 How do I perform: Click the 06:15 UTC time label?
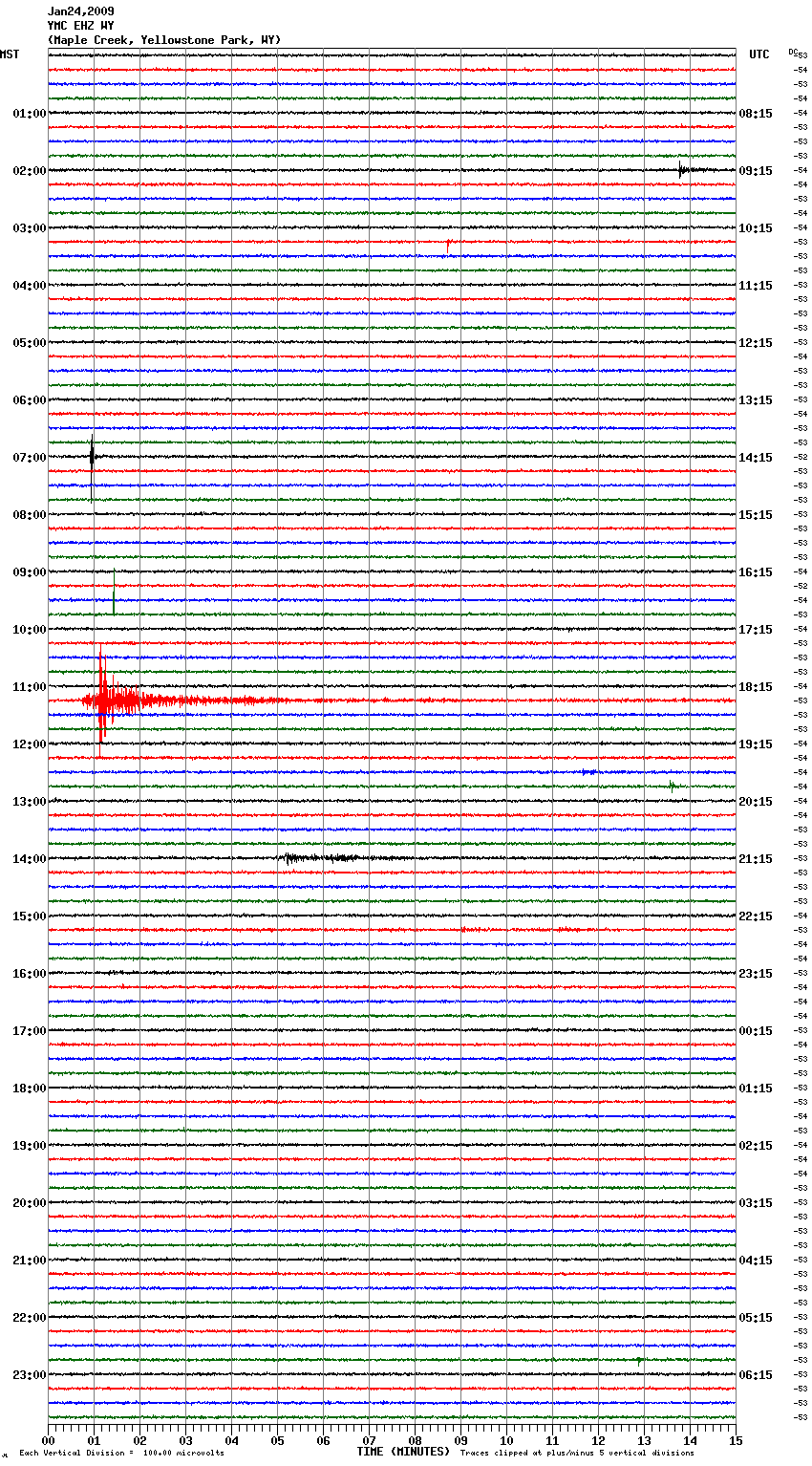click(756, 1375)
